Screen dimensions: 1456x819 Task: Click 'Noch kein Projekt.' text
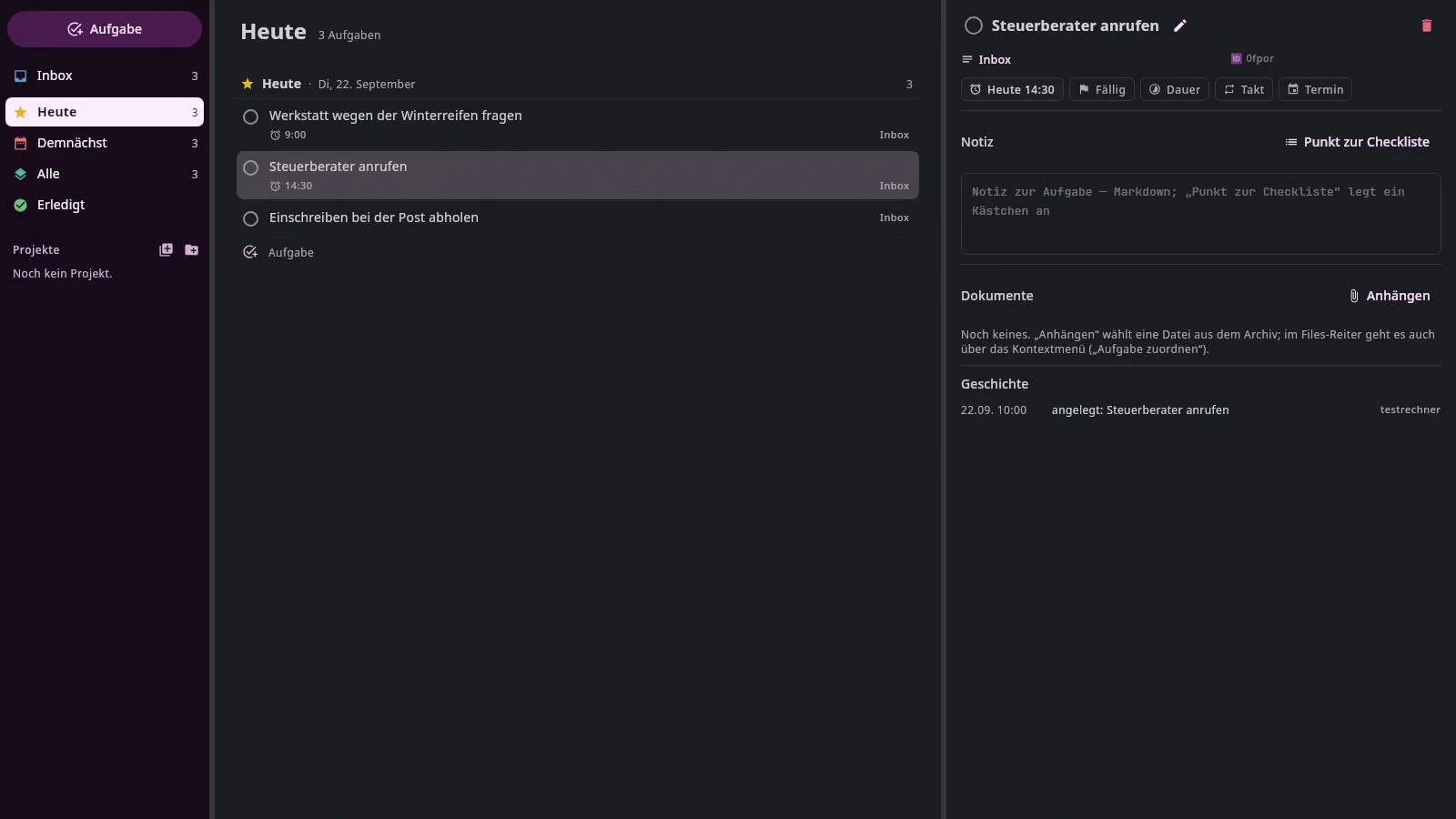[63, 273]
